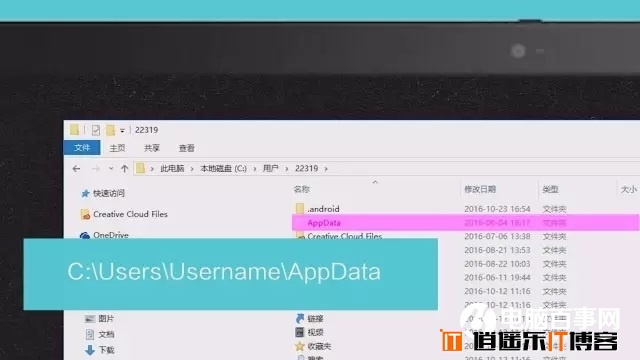Open the Favorites (收藏夹) star folder
The width and height of the screenshot is (640, 360).
tap(300, 346)
